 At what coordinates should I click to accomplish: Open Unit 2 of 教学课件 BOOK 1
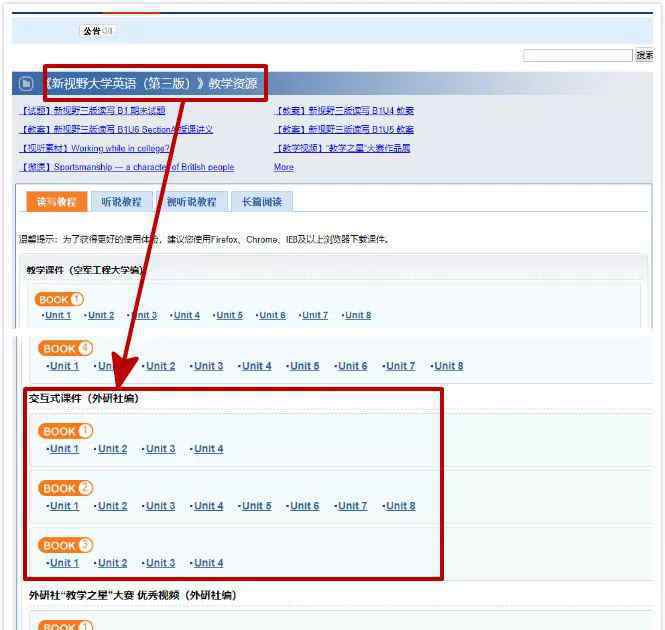[101, 315]
